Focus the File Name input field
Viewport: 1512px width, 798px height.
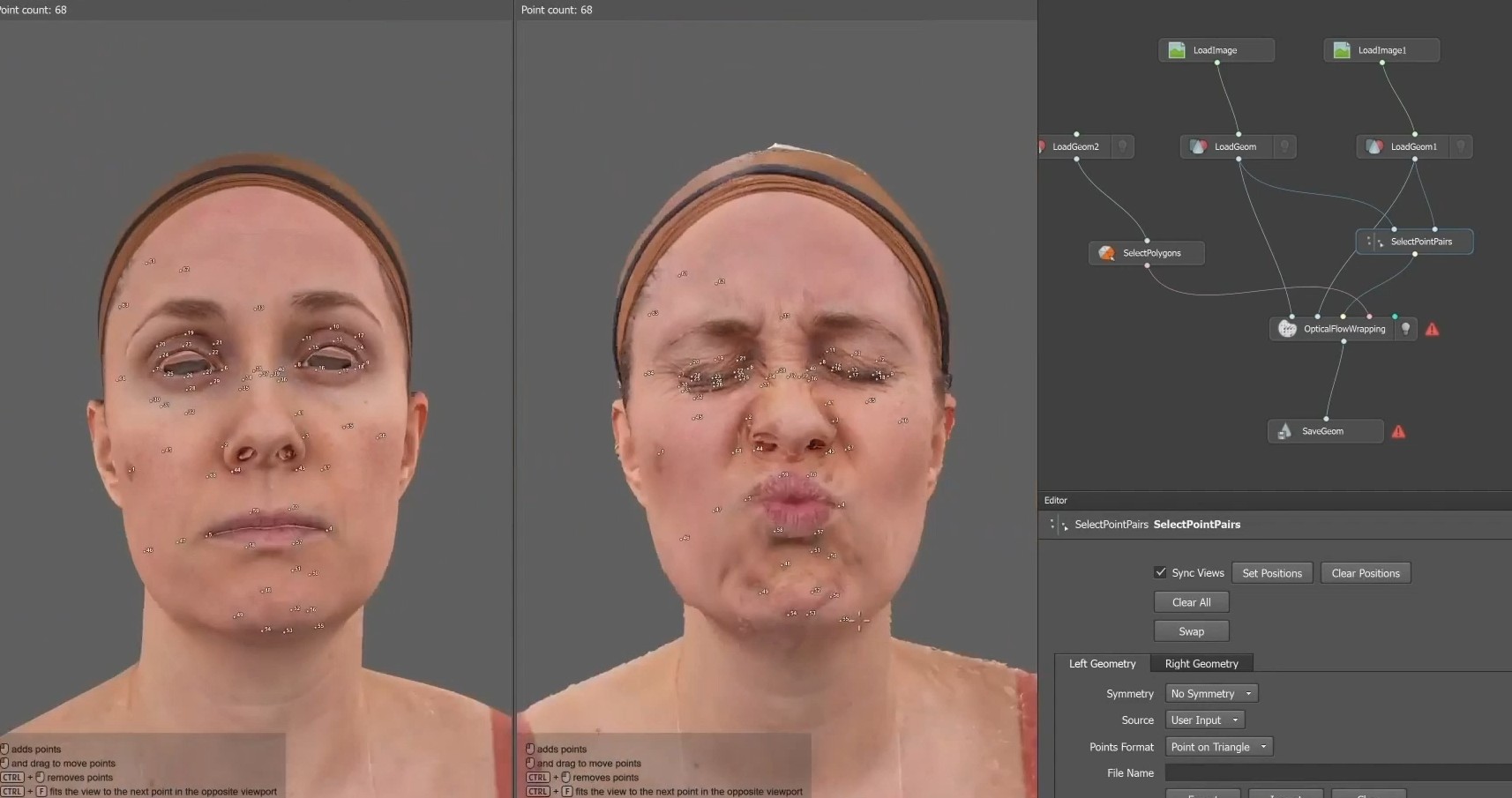coord(1336,773)
